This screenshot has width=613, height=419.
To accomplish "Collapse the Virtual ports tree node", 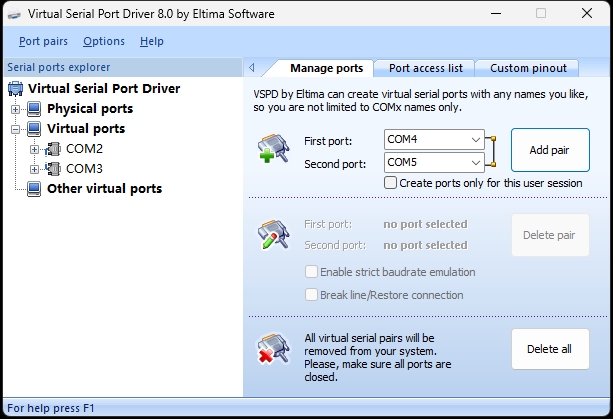I will coord(15,129).
